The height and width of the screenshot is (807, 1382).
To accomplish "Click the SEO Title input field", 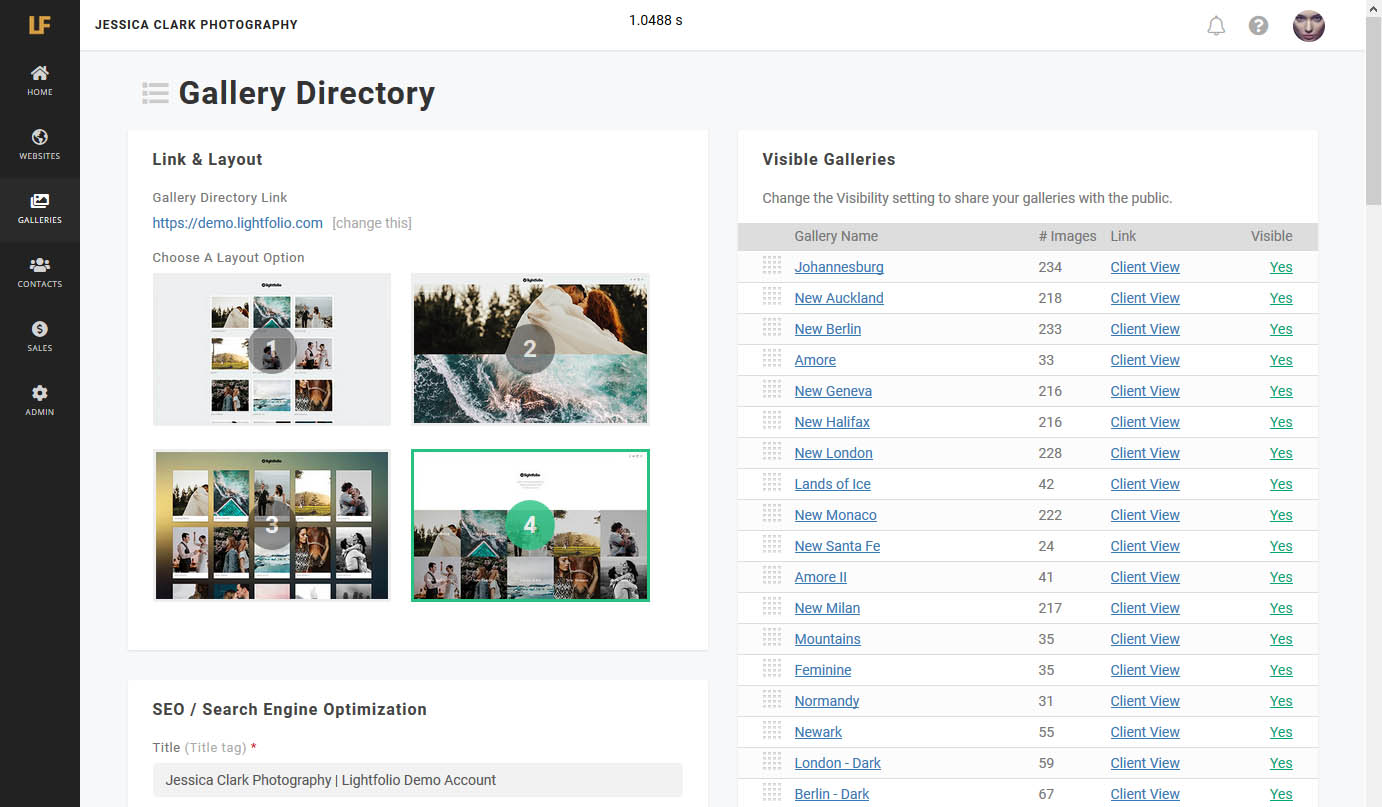I will tap(417, 780).
